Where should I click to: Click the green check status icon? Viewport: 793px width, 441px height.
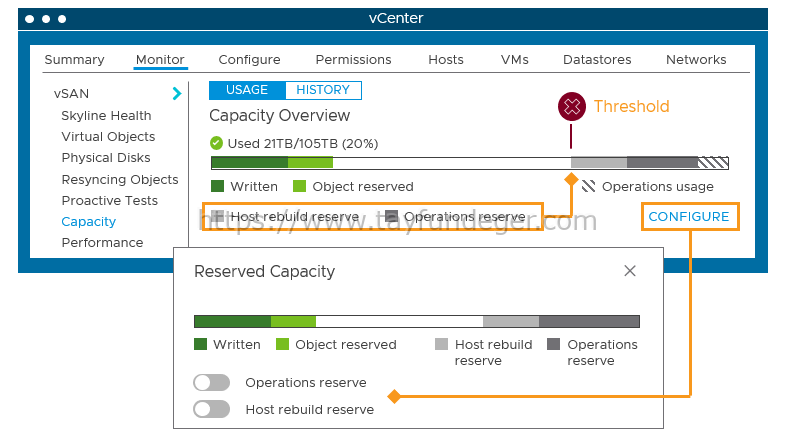(x=216, y=143)
